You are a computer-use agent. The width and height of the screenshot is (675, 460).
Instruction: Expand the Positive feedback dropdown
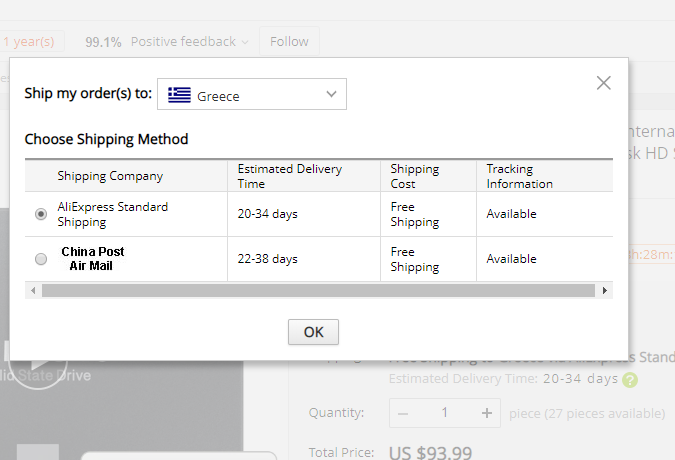point(189,42)
